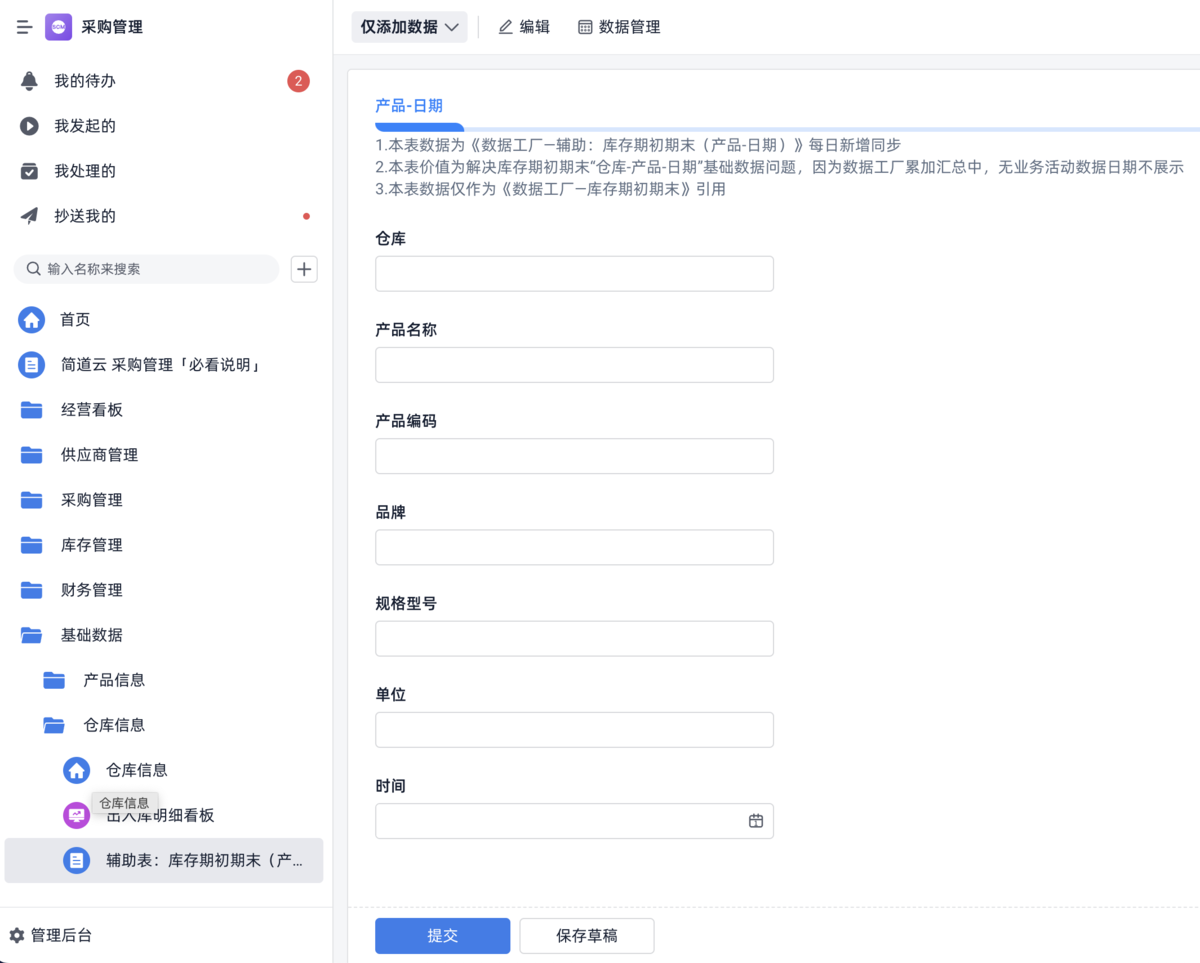Click the paper plane icon beside 抄送我的

click(x=29, y=216)
